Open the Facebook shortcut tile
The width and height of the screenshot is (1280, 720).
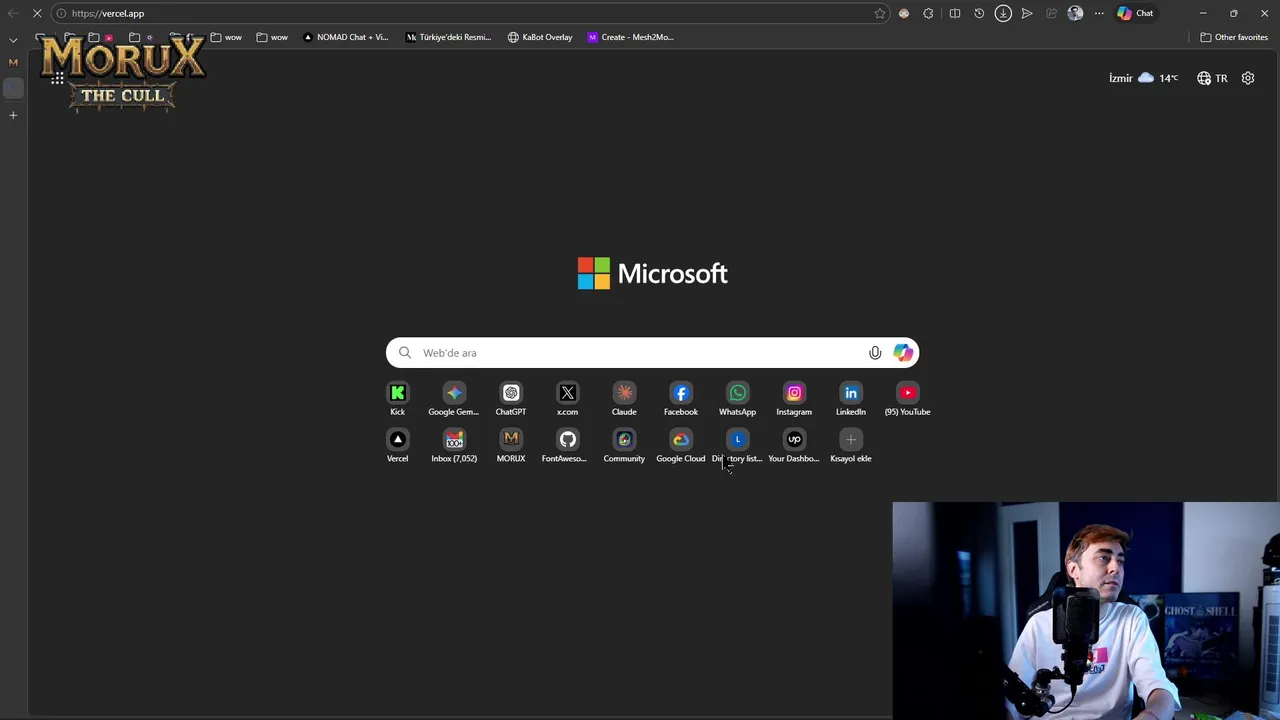pos(681,398)
